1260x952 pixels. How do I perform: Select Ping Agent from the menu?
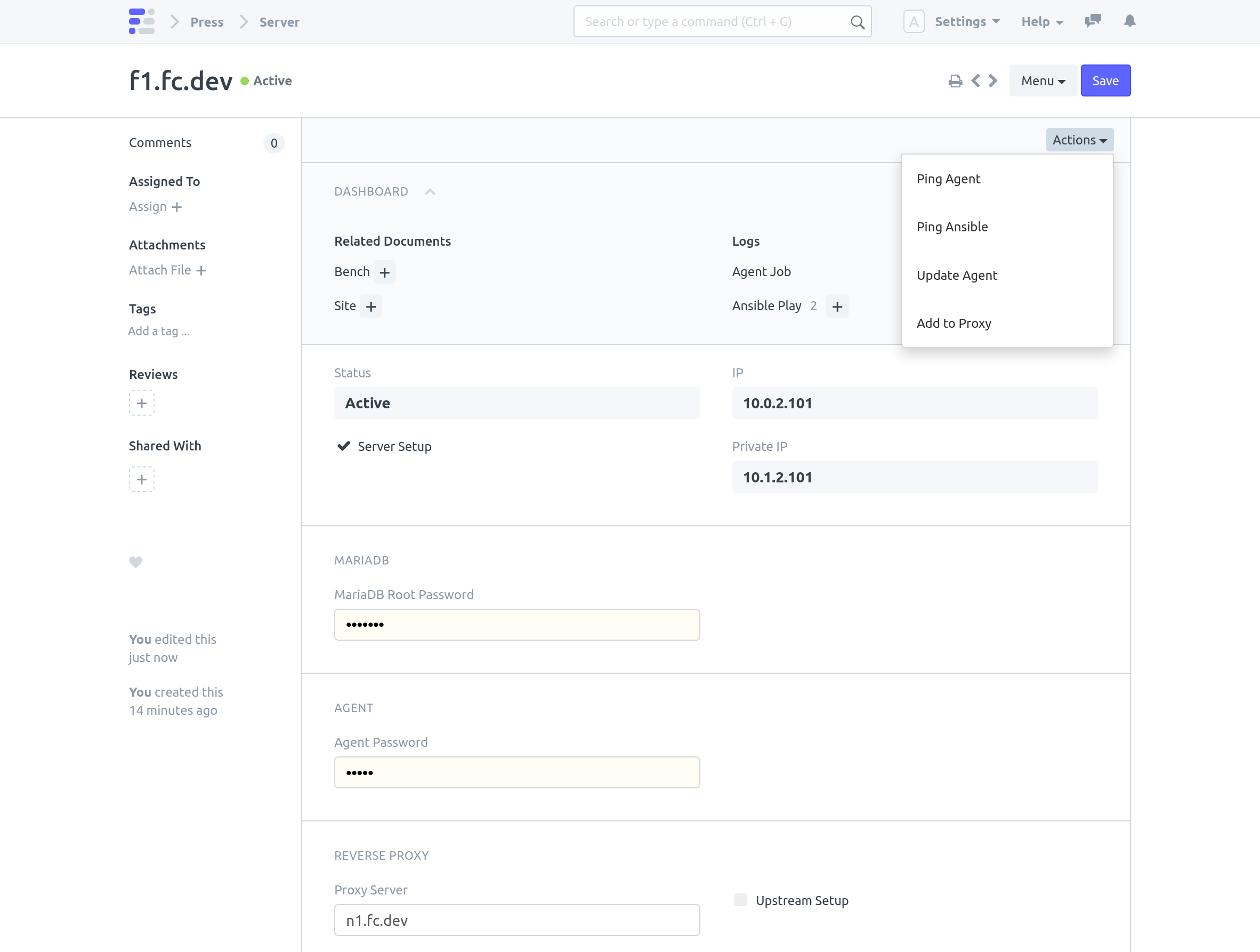click(x=948, y=179)
